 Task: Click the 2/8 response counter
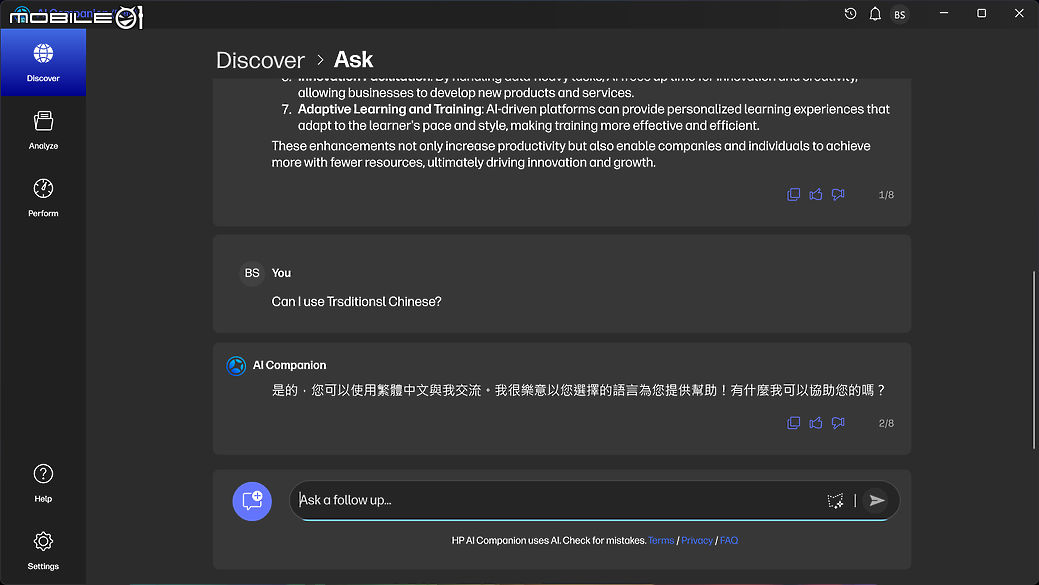pyautogui.click(x=886, y=423)
